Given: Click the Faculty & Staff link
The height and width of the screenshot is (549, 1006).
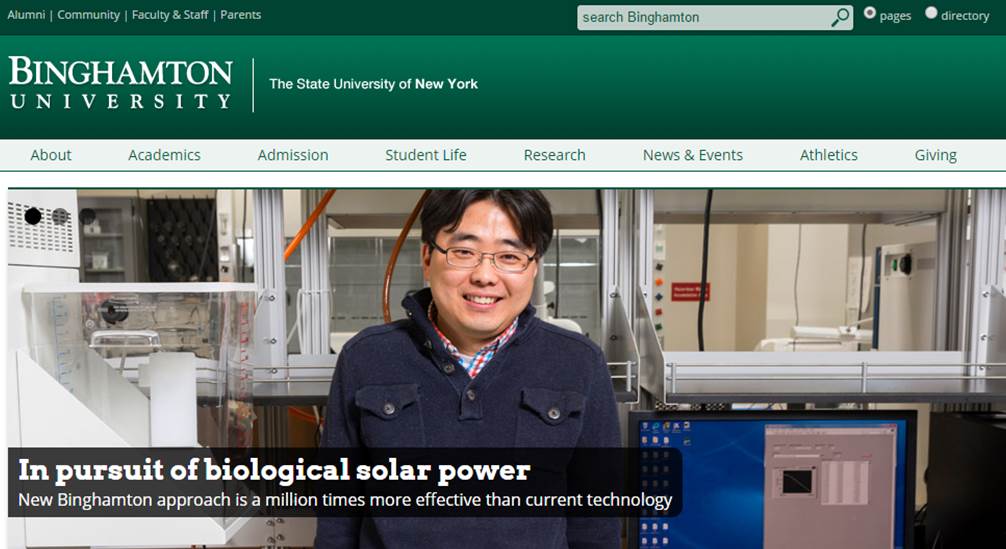Looking at the screenshot, I should [170, 15].
